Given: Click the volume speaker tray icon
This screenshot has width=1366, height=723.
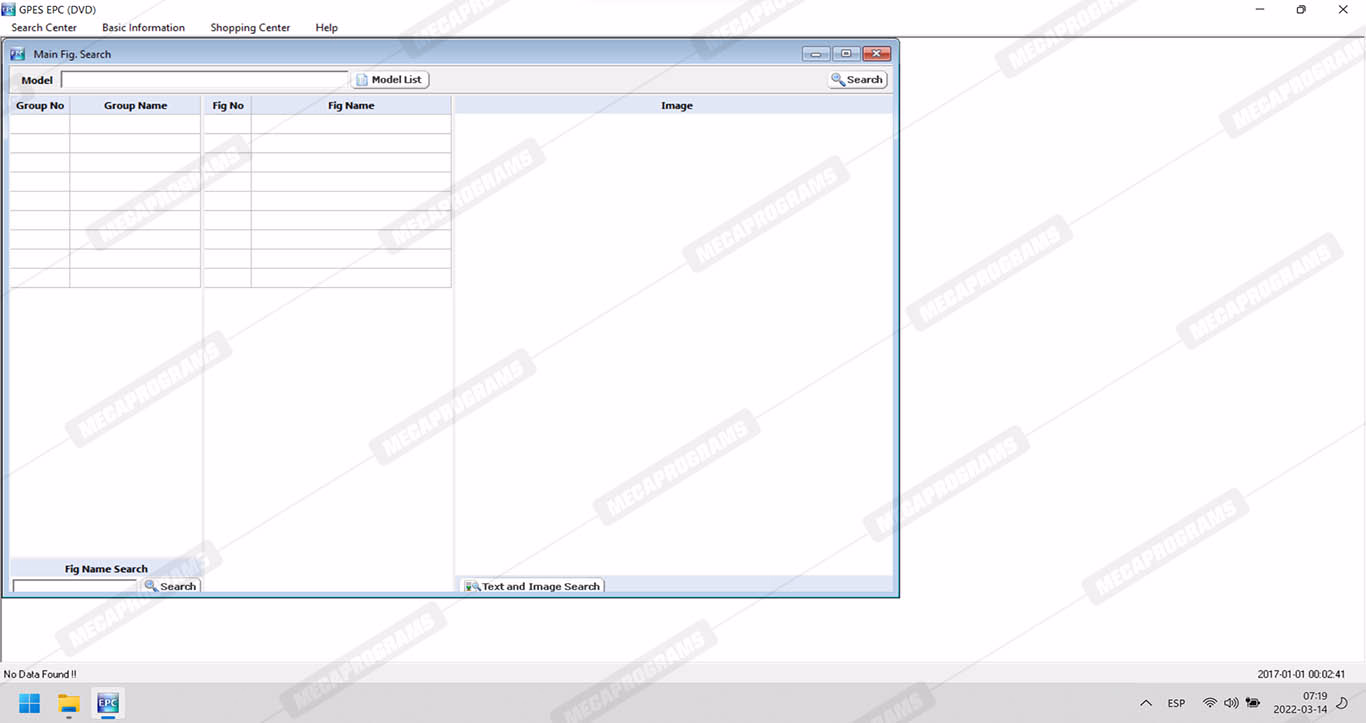Looking at the screenshot, I should tap(1231, 704).
